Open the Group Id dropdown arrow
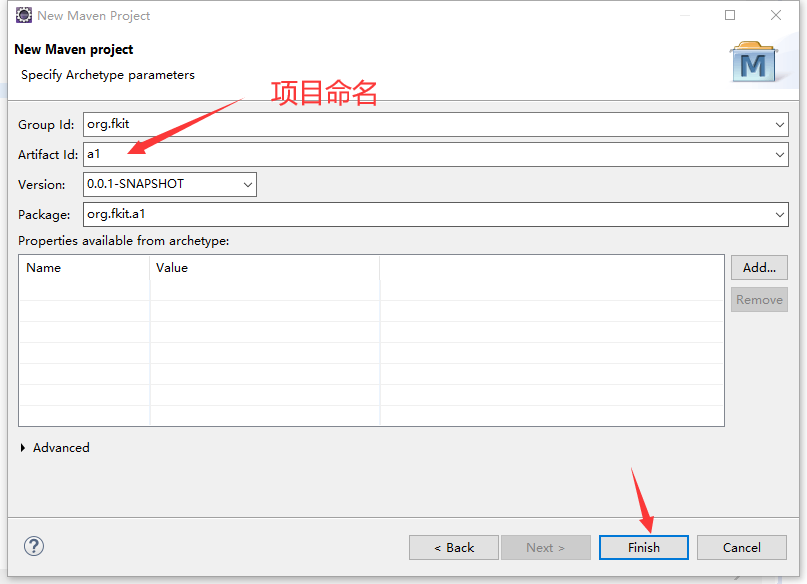Image resolution: width=807 pixels, height=584 pixels. tap(780, 125)
